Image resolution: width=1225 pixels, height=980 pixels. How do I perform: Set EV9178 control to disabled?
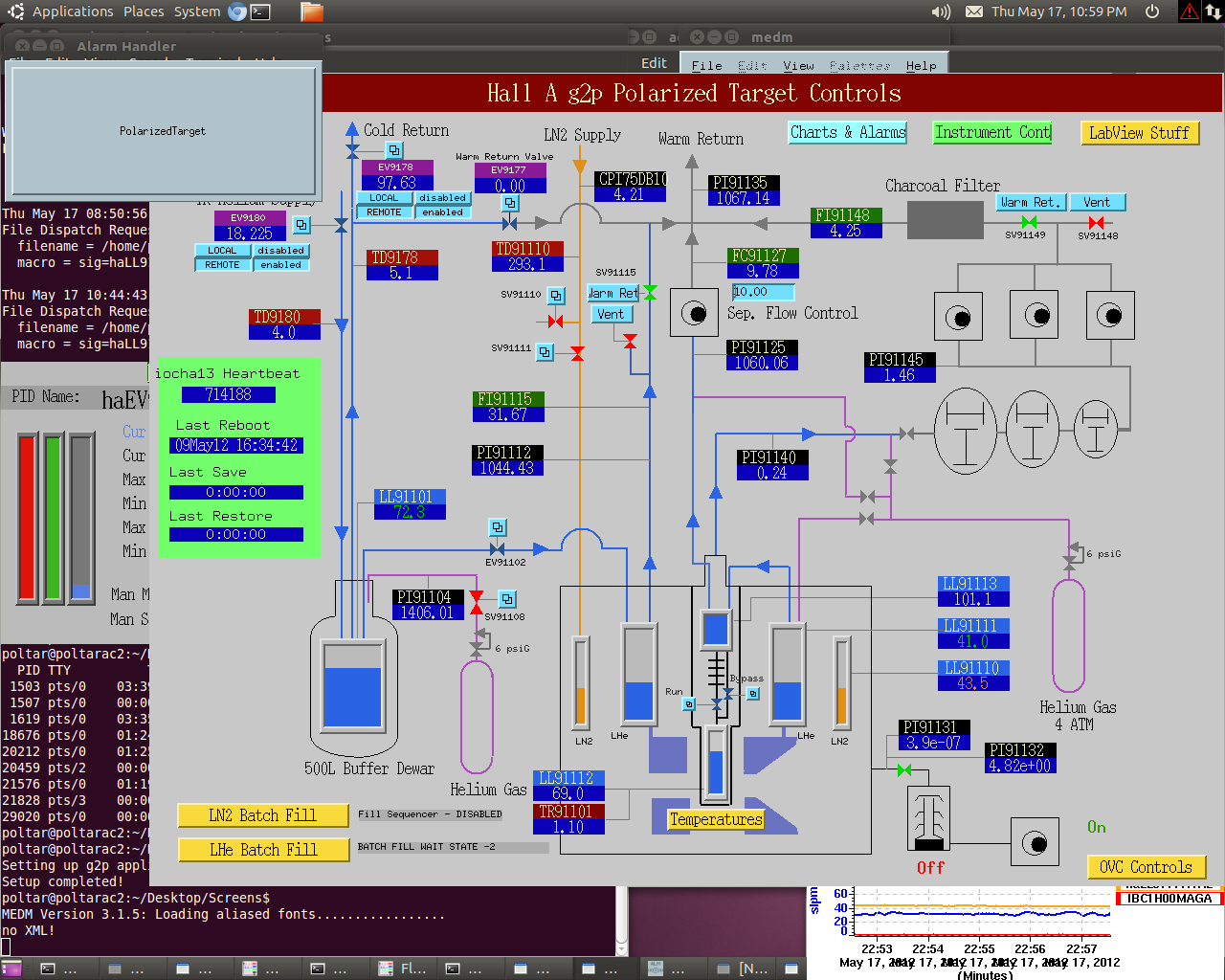pyautogui.click(x=442, y=198)
